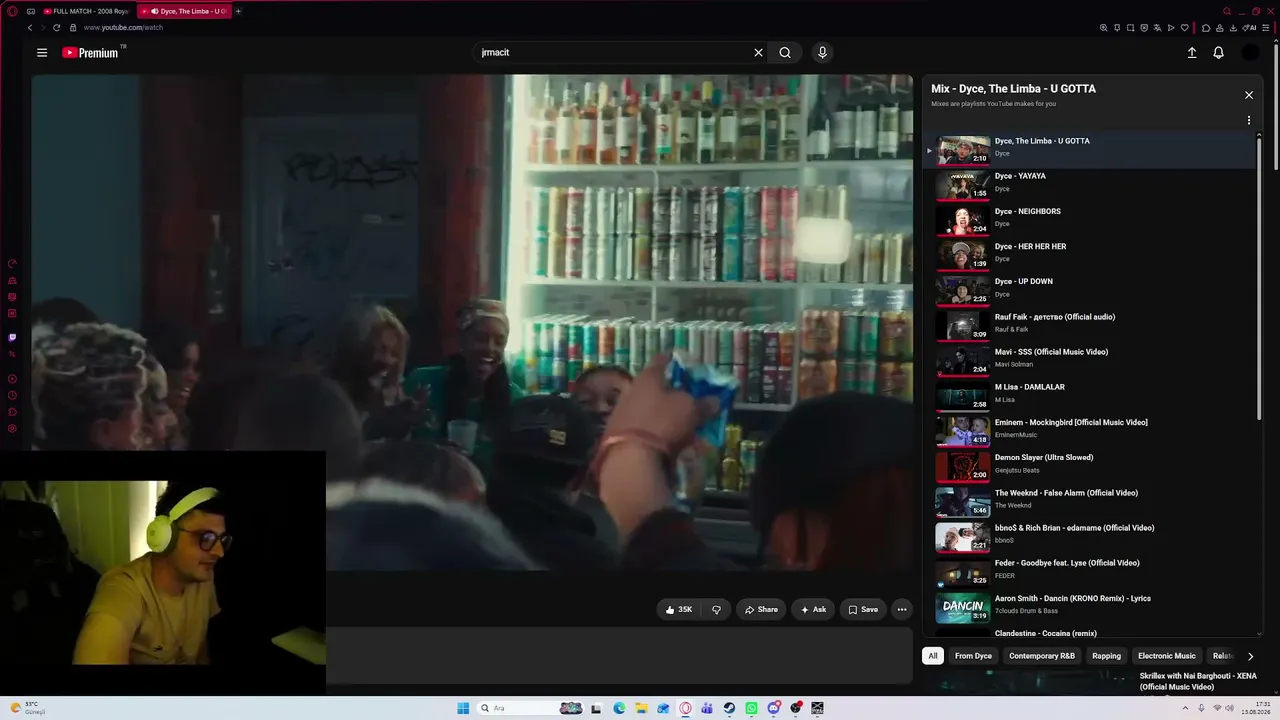Viewport: 1280px width, 720px height.
Task: Start voice search with the microphone
Action: pyautogui.click(x=822, y=53)
